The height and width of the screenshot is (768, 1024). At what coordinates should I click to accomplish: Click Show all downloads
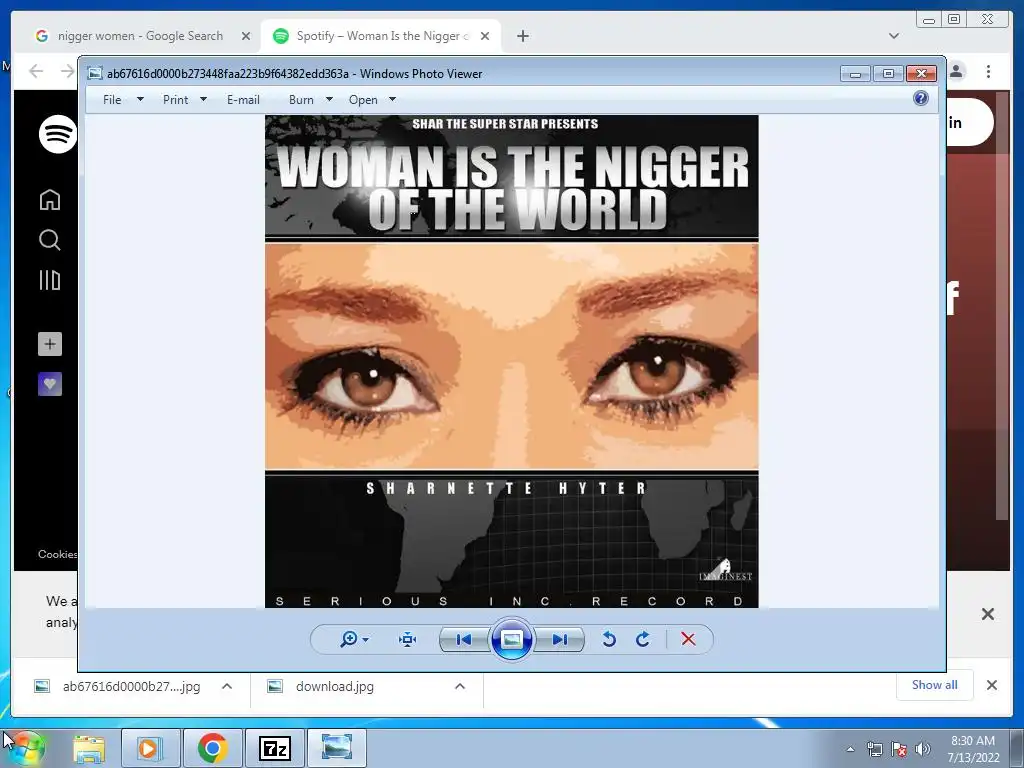click(935, 685)
